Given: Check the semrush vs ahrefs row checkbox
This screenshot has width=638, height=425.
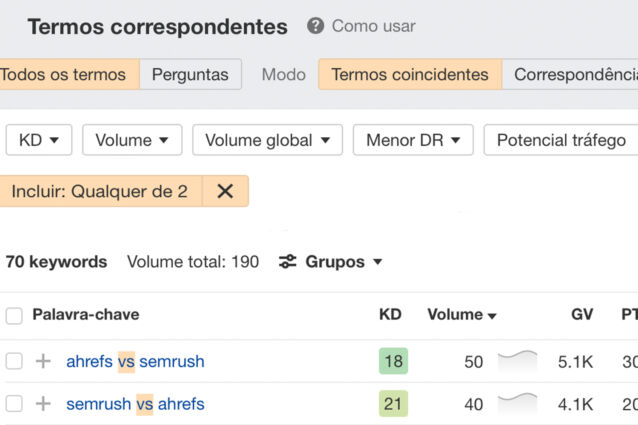Looking at the screenshot, I should [14, 404].
